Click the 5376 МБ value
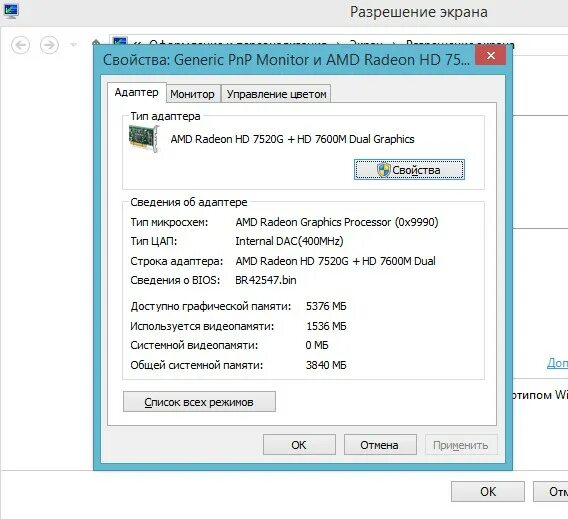 326,306
